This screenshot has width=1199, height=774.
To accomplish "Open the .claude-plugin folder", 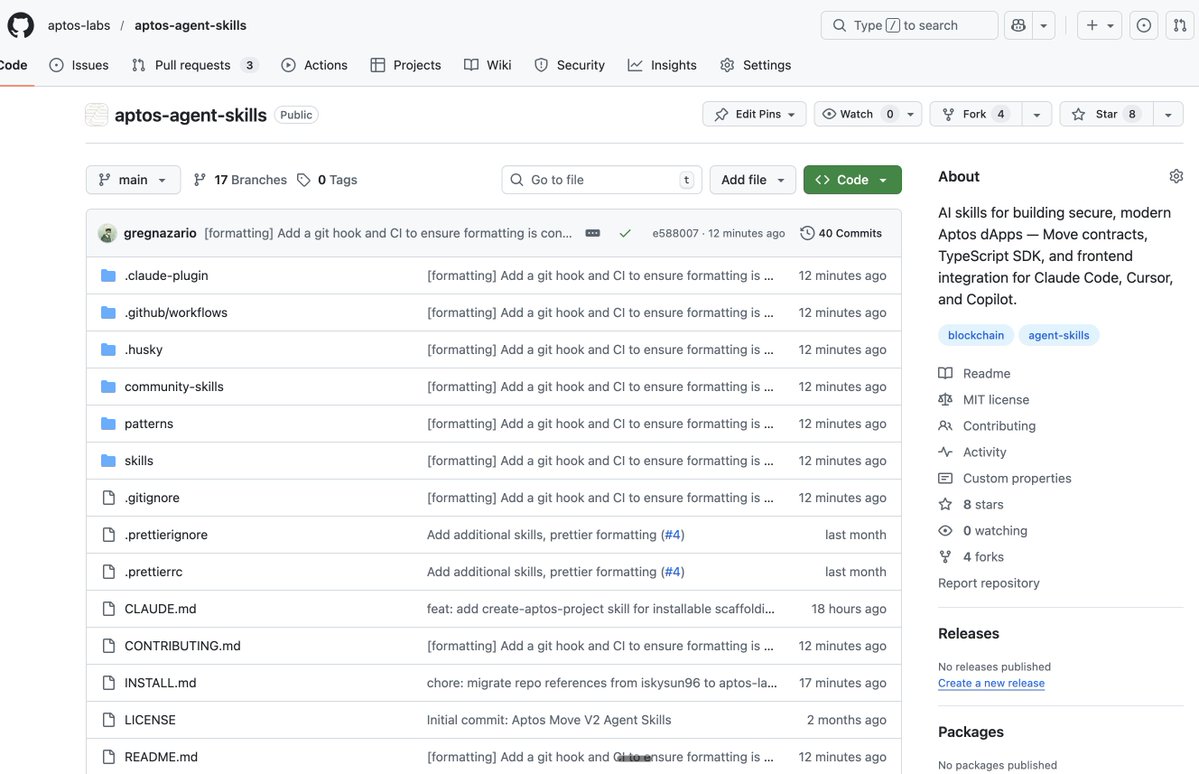I will 166,275.
